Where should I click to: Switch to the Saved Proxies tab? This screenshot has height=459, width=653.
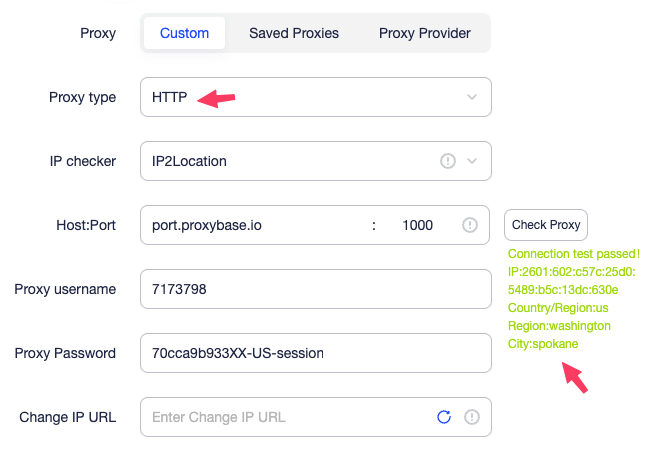pos(294,33)
